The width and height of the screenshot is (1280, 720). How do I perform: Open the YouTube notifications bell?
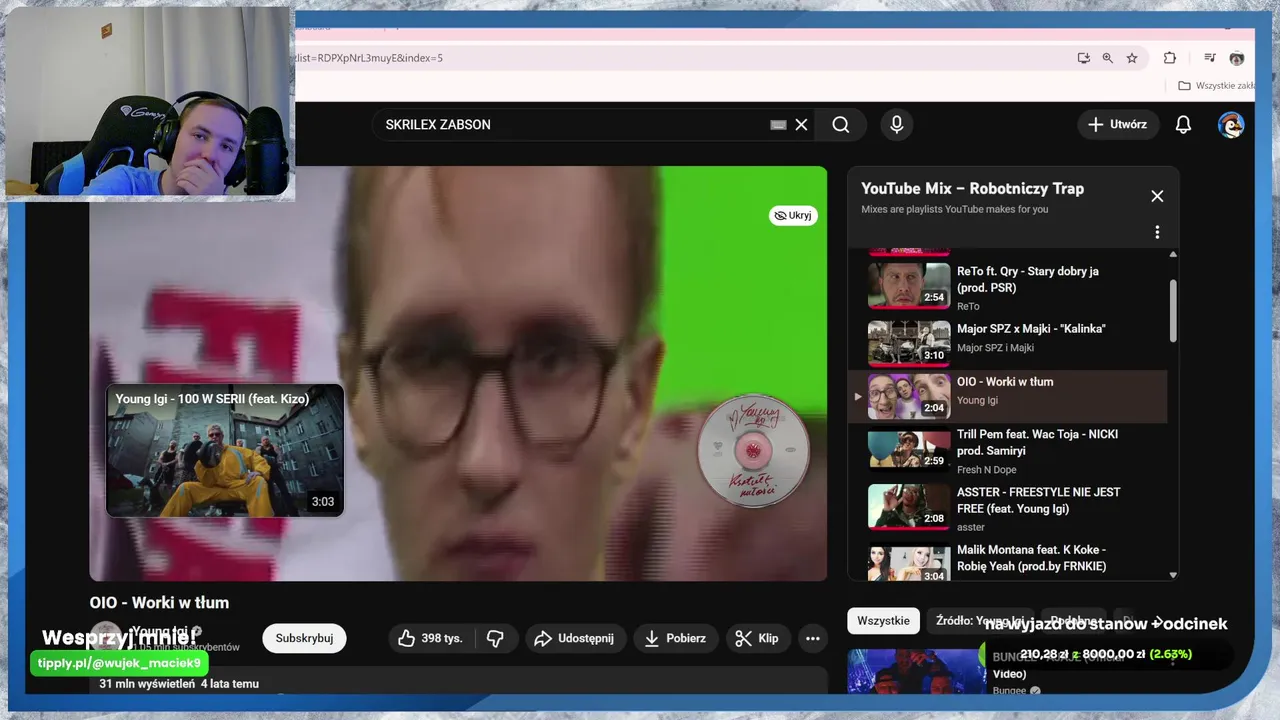pos(1183,125)
